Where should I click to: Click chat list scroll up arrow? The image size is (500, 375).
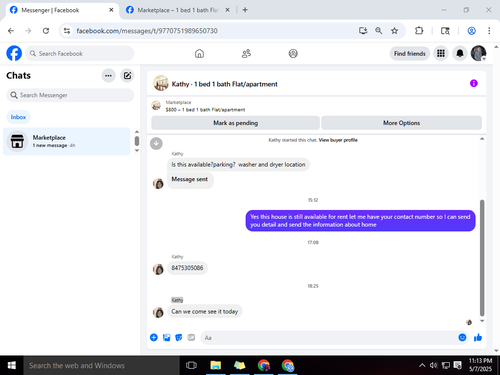(x=137, y=132)
